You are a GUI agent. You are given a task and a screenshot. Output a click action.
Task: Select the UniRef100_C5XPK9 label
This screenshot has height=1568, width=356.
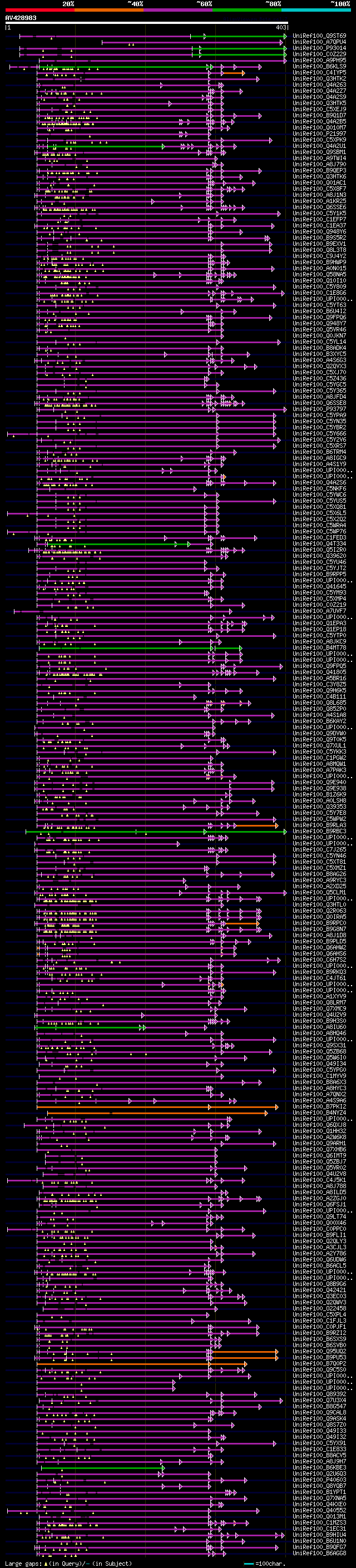pyautogui.click(x=319, y=140)
